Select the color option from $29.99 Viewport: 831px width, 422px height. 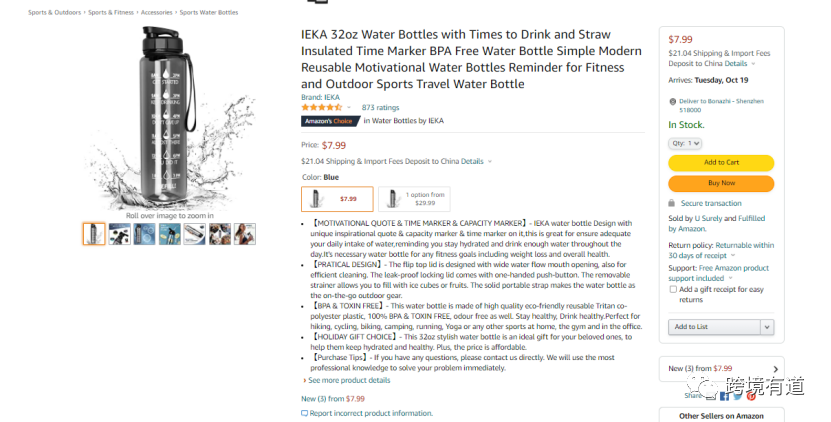point(416,199)
